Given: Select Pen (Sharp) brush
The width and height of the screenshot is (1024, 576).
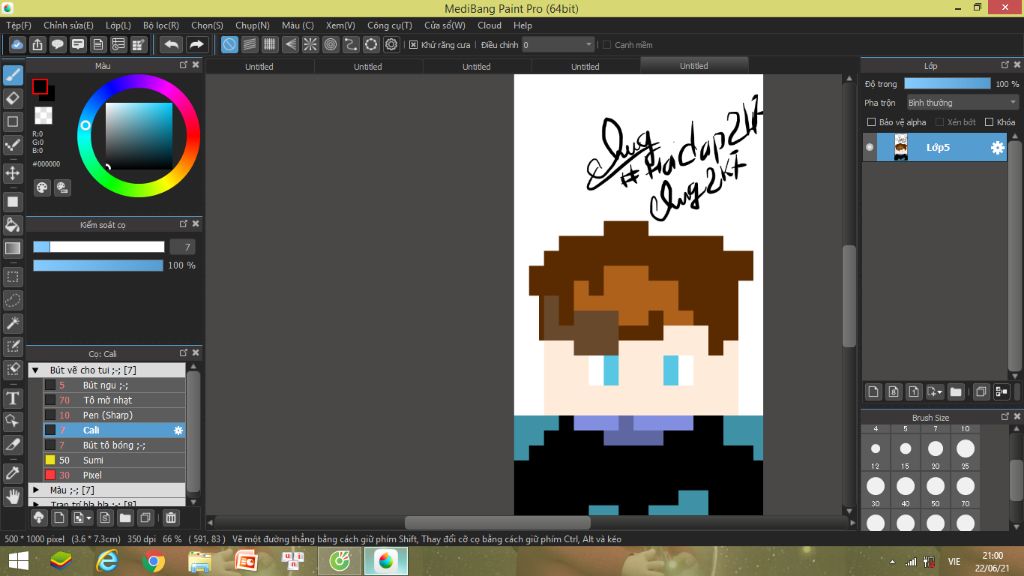Looking at the screenshot, I should [x=114, y=415].
